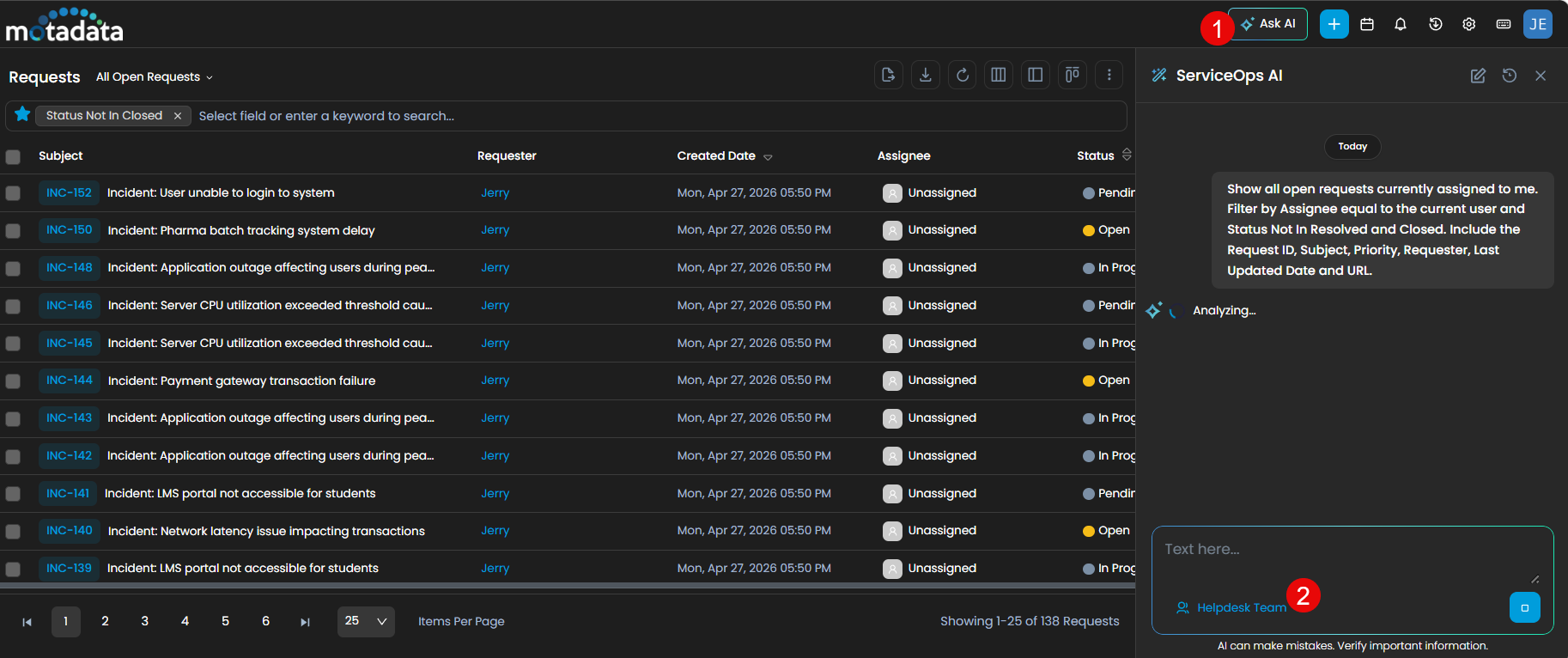Expand the All Open Requests dropdown
Screen dimensions: 1568x658
[x=155, y=77]
